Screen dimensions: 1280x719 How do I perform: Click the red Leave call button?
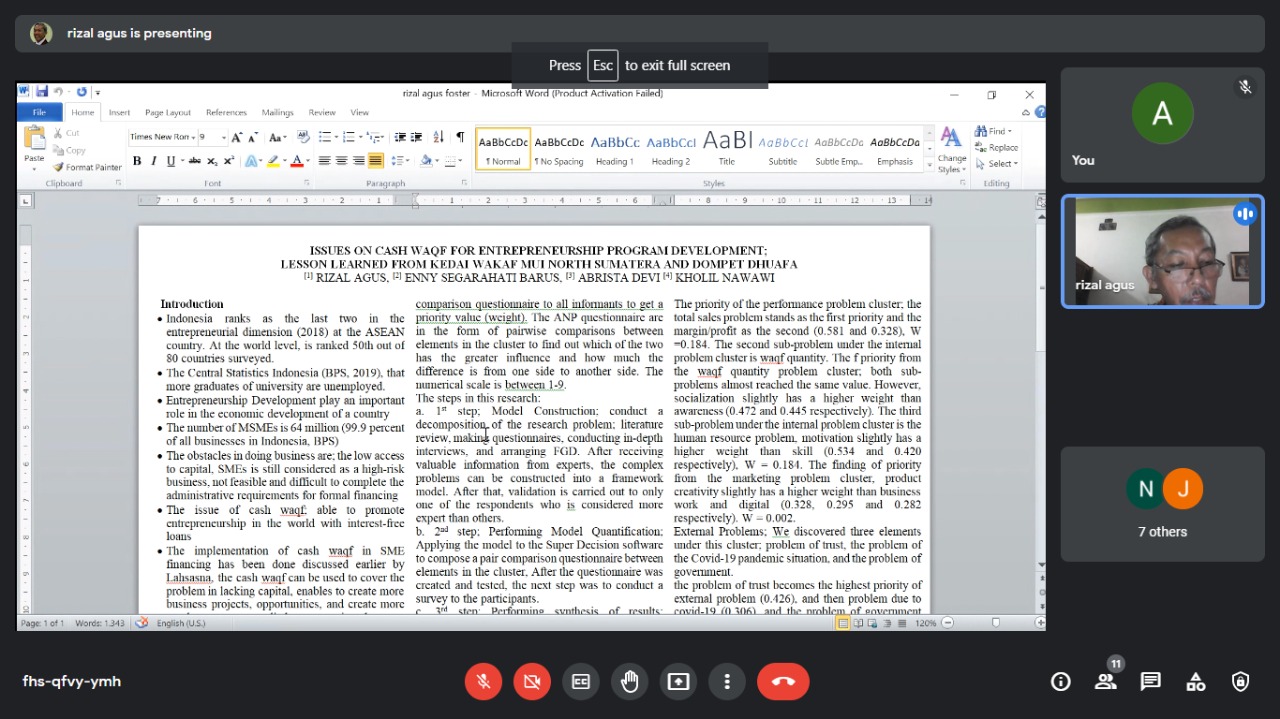coord(782,682)
